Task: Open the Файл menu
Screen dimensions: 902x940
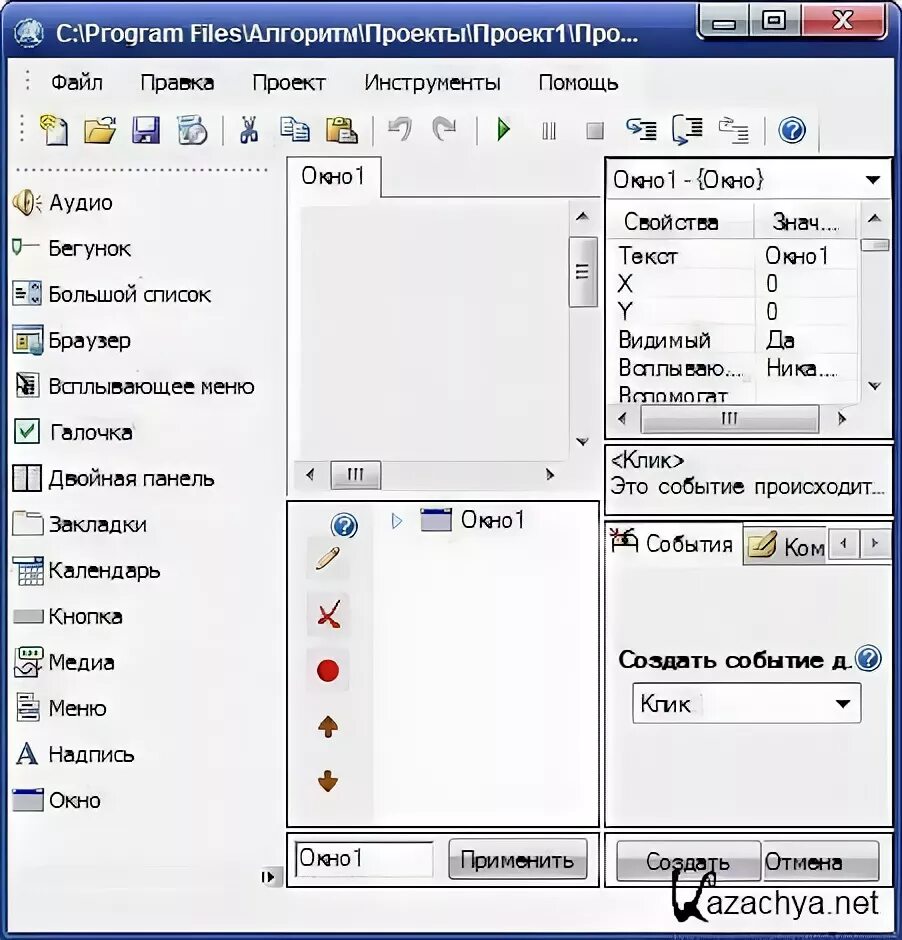Action: (x=77, y=82)
